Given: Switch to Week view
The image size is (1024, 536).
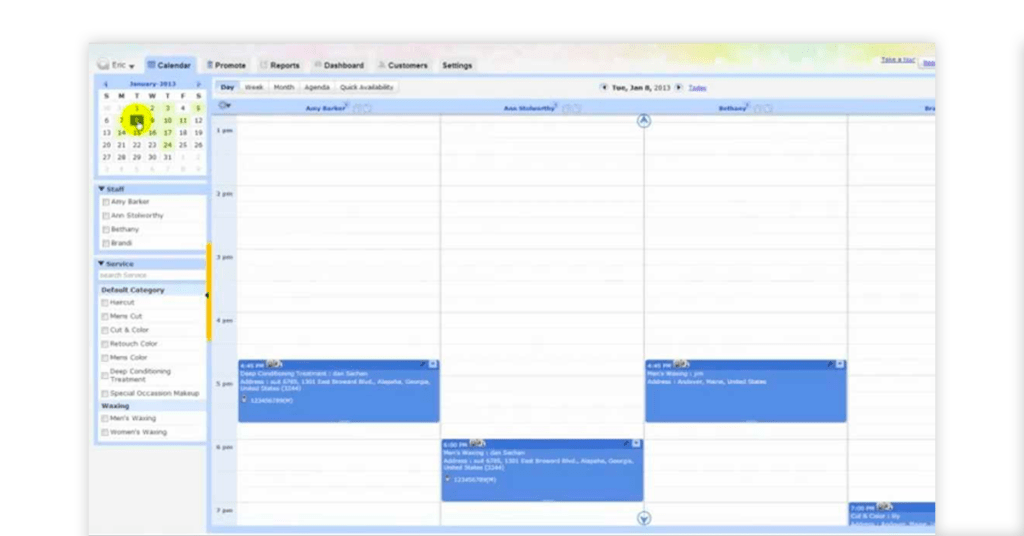Looking at the screenshot, I should tap(254, 87).
